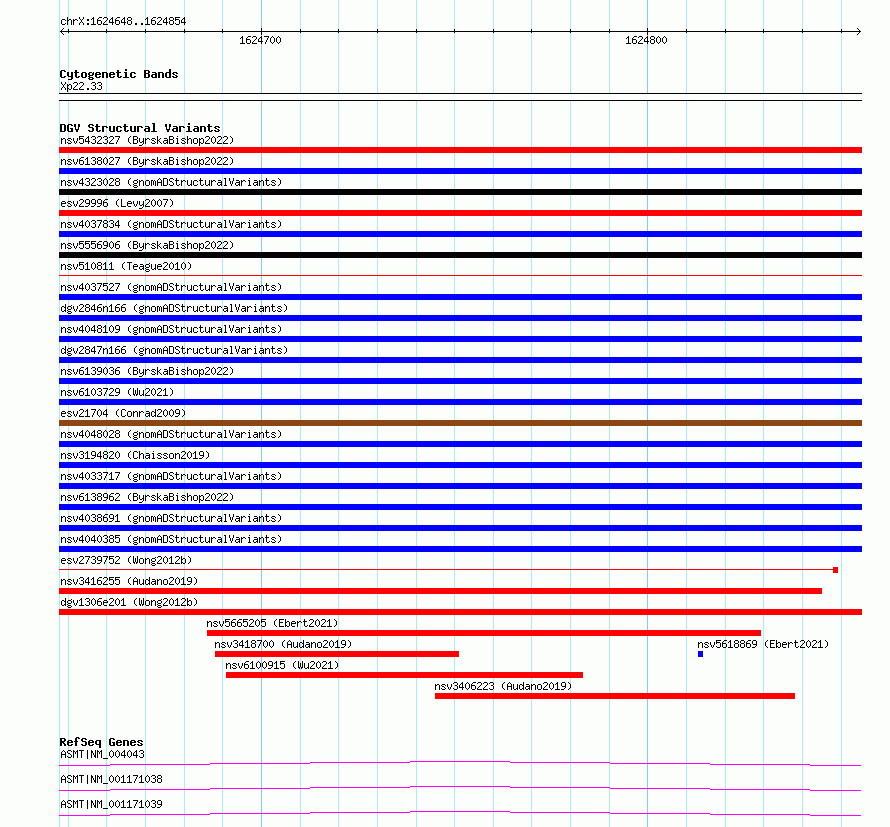Screen dimensions: 890x827
Task: Click the nsv3194820 (Chaisson2019) label
Action: point(135,455)
